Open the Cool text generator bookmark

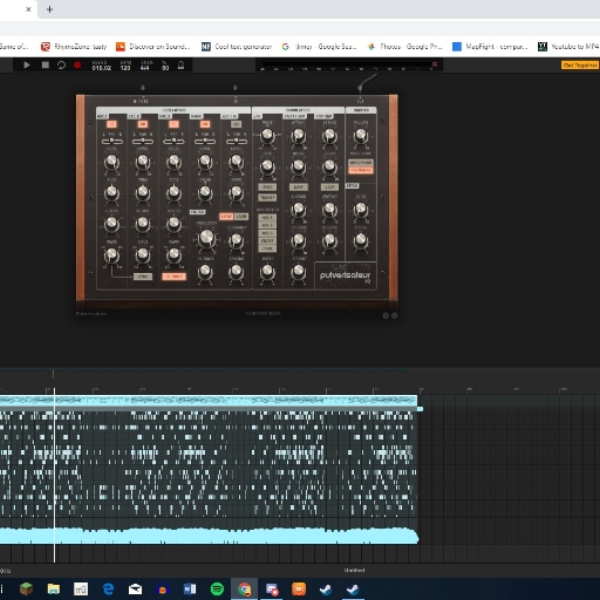237,46
